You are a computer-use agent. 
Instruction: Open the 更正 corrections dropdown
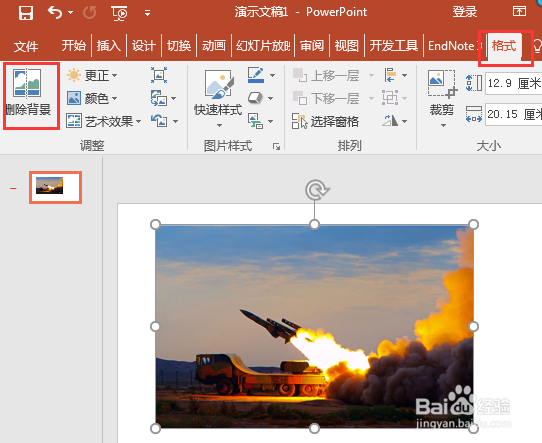[92, 75]
